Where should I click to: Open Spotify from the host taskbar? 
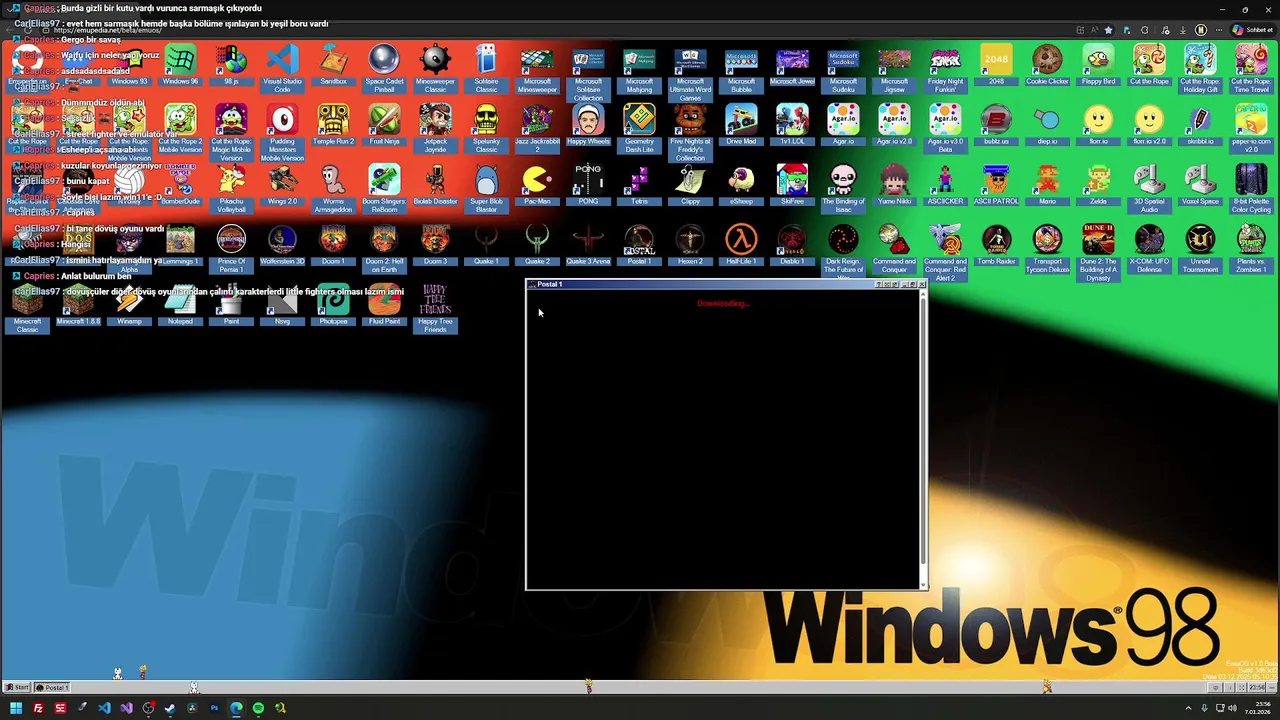tap(258, 708)
